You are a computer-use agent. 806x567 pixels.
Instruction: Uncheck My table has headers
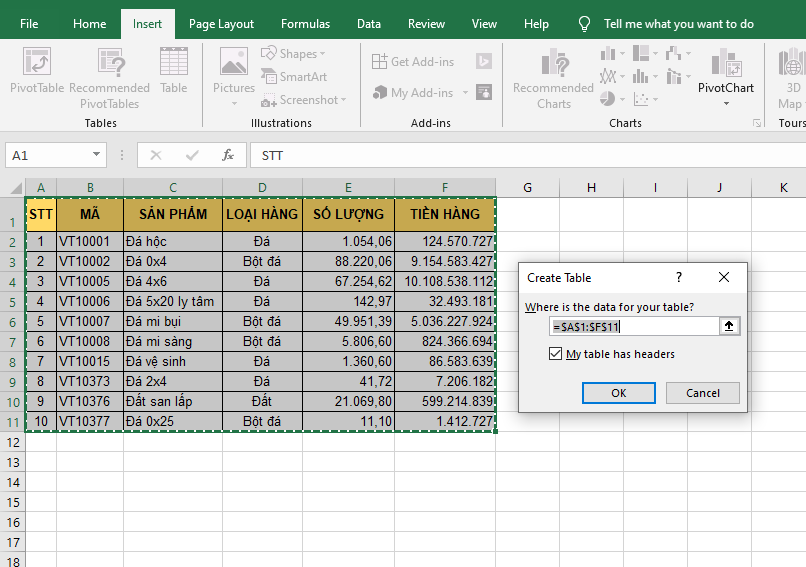click(556, 354)
